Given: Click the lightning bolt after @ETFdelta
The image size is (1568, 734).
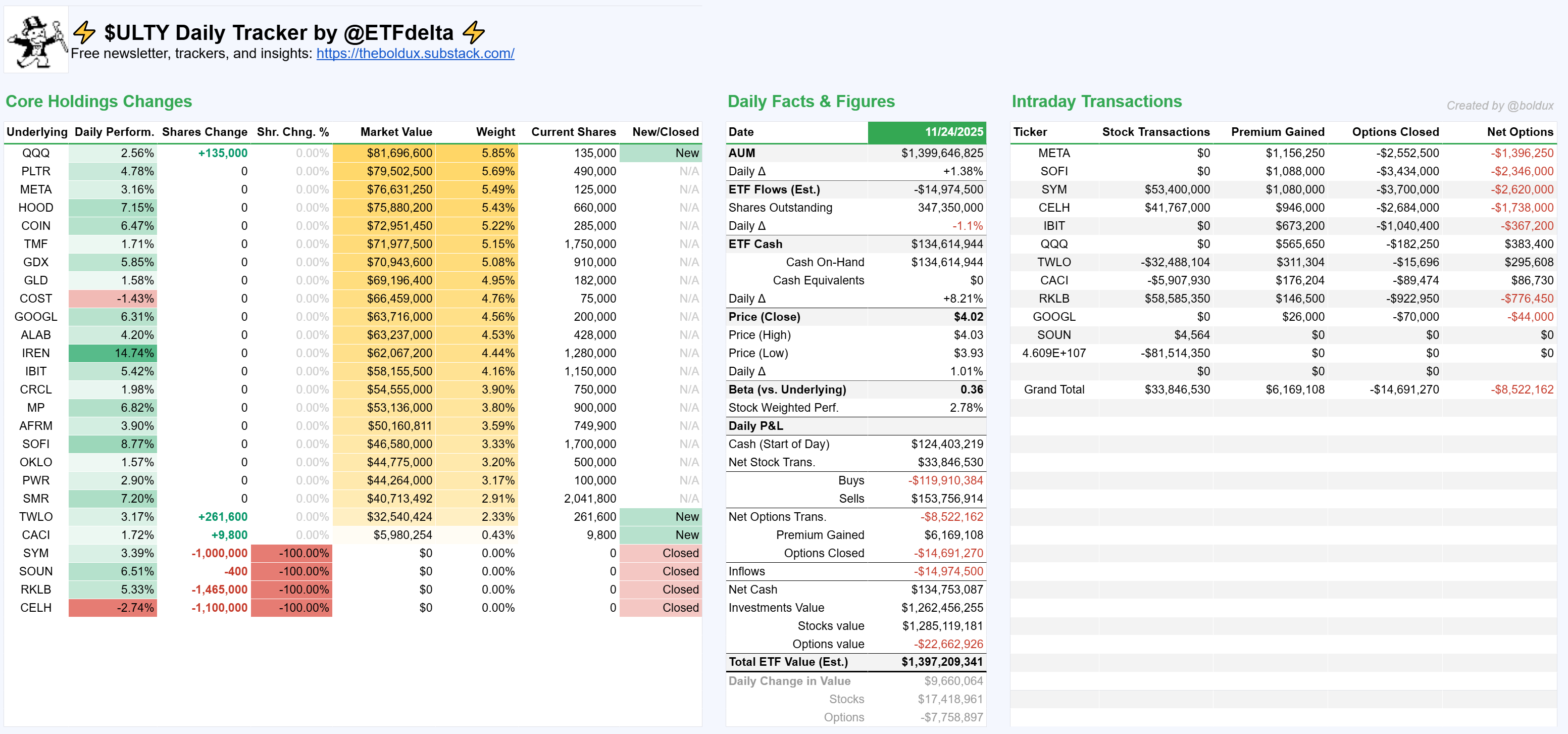Looking at the screenshot, I should (x=473, y=32).
